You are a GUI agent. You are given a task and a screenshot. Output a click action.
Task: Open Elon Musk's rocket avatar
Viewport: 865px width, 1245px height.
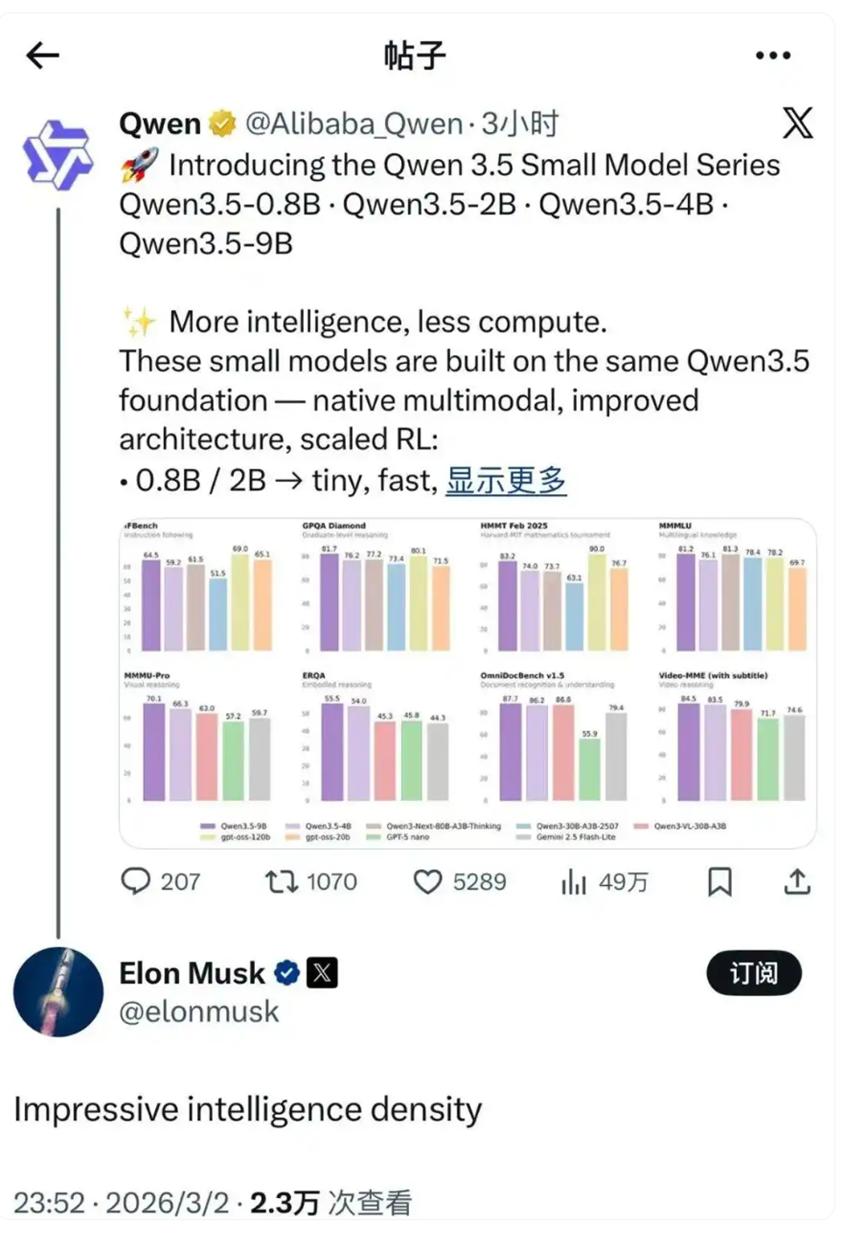(x=58, y=992)
